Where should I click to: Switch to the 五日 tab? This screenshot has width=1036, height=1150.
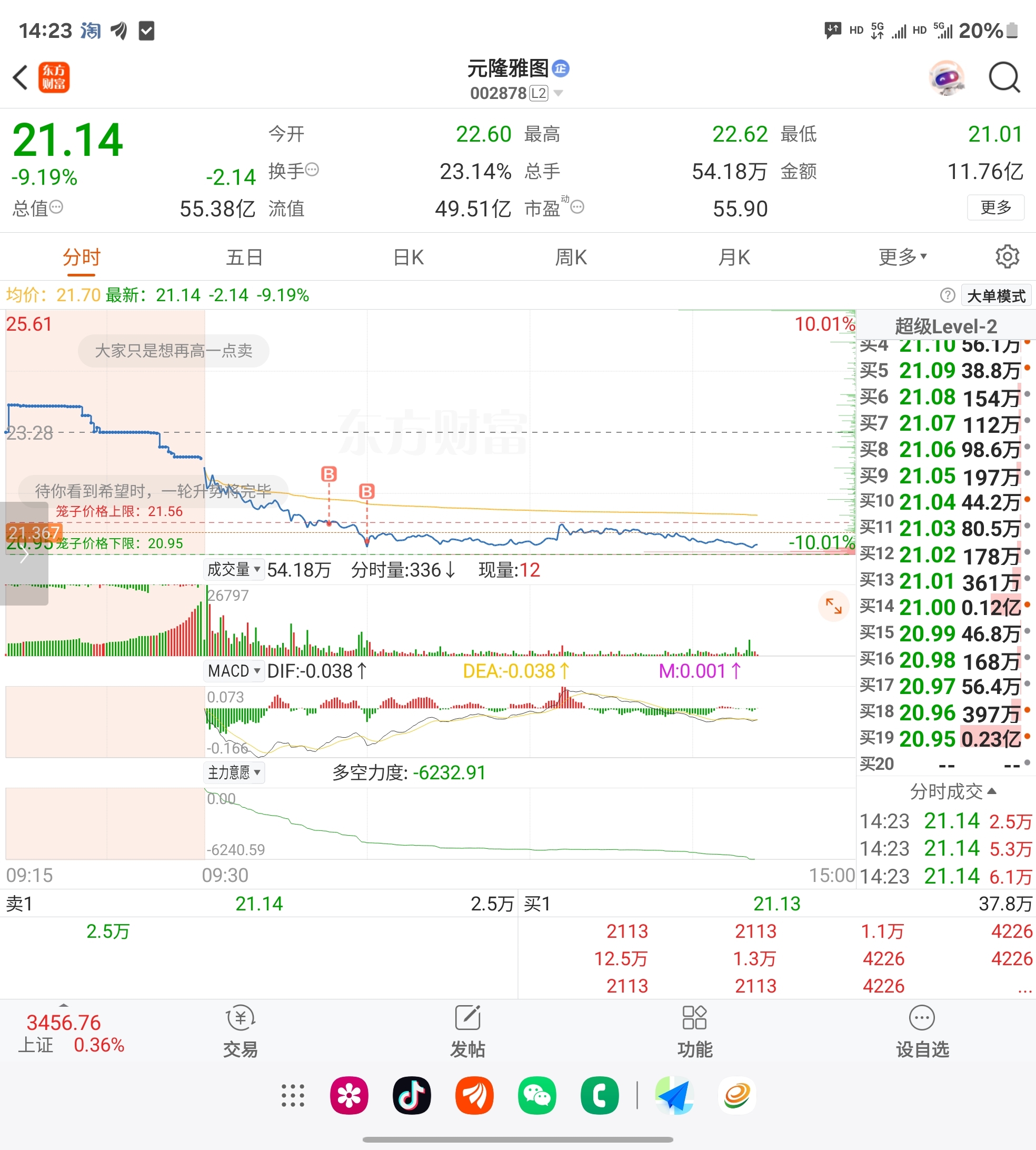[244, 257]
